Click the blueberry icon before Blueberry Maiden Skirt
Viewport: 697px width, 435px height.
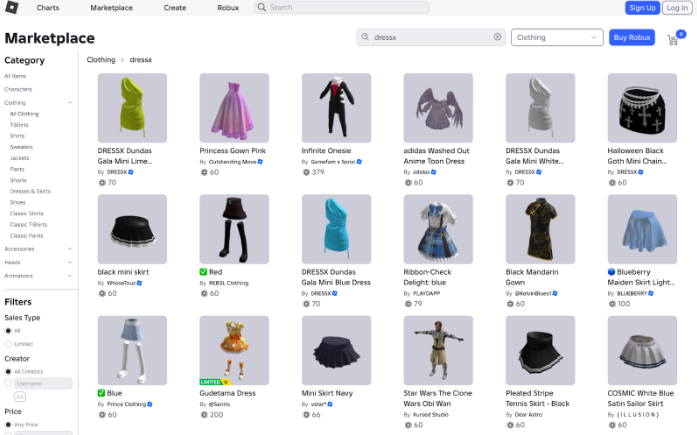(x=612, y=272)
